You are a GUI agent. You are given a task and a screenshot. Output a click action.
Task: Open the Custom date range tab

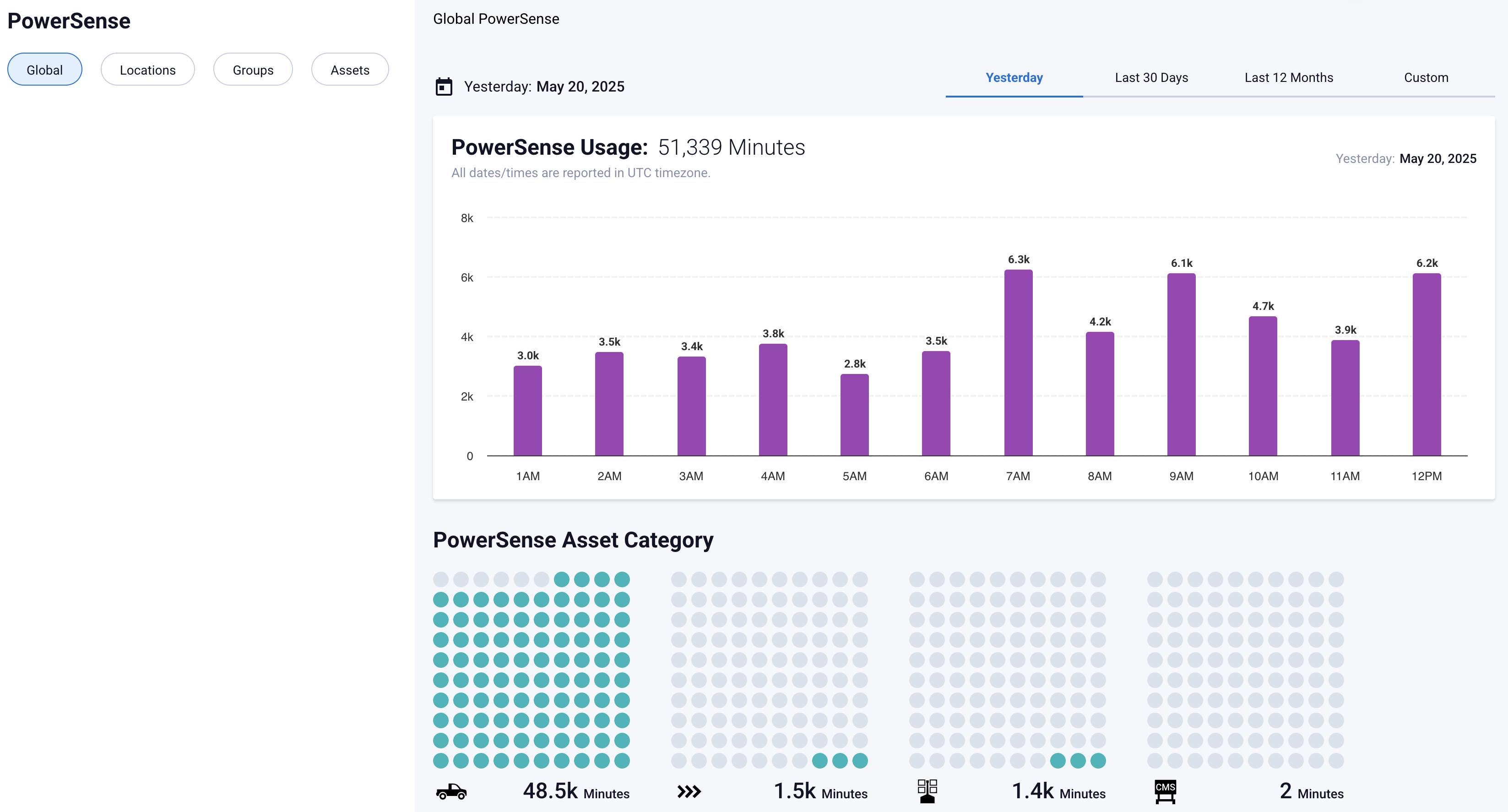tap(1426, 78)
